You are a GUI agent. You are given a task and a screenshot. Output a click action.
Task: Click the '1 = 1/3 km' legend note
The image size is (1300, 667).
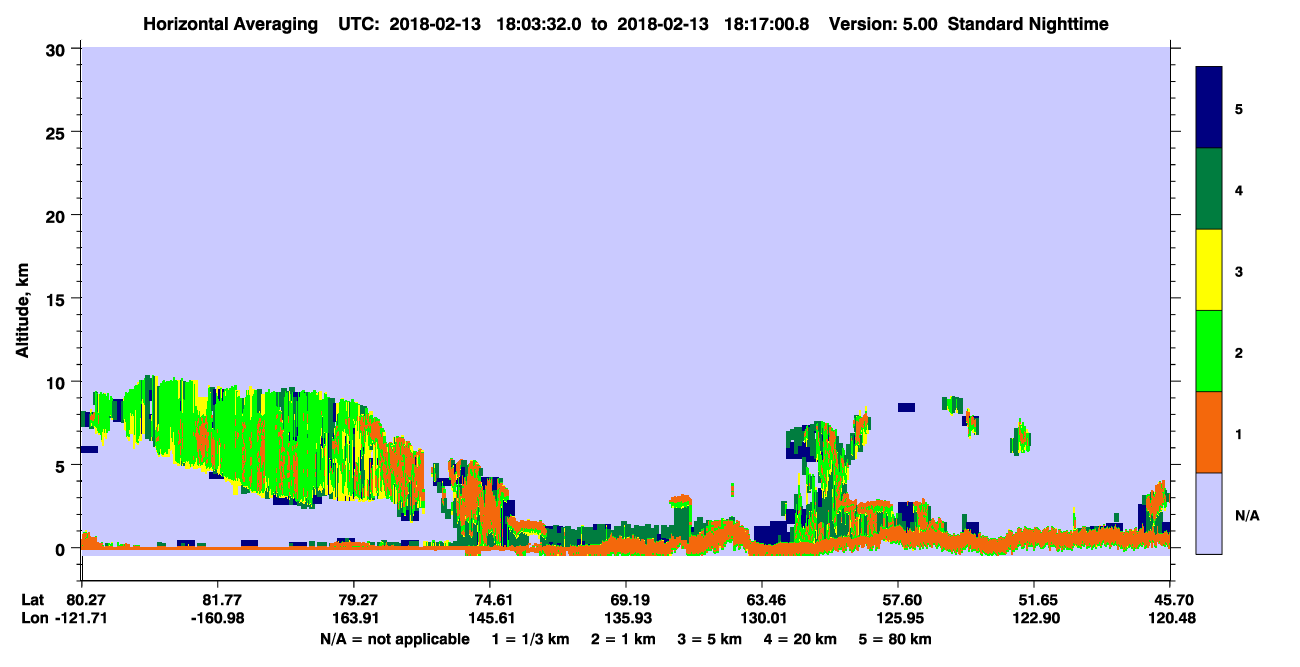coord(532,639)
